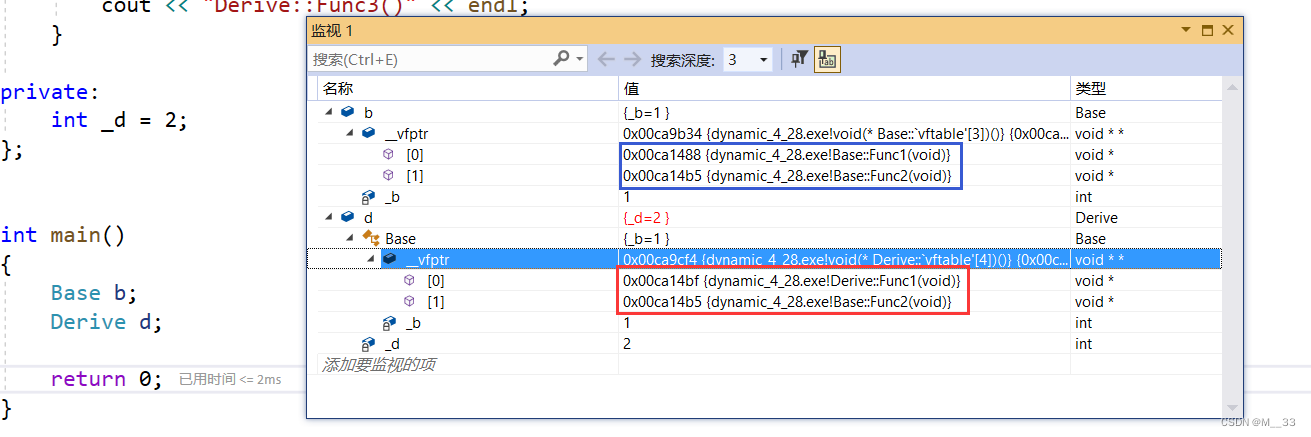
Task: Click the [0] element icon of Base::Func1 row
Action: 389,155
